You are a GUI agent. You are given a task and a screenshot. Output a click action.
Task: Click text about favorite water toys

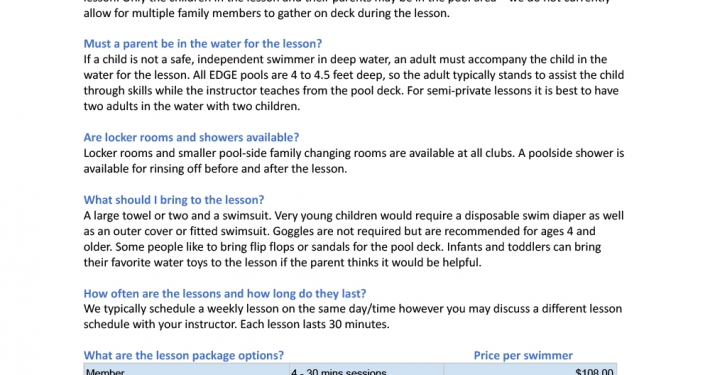point(283,262)
